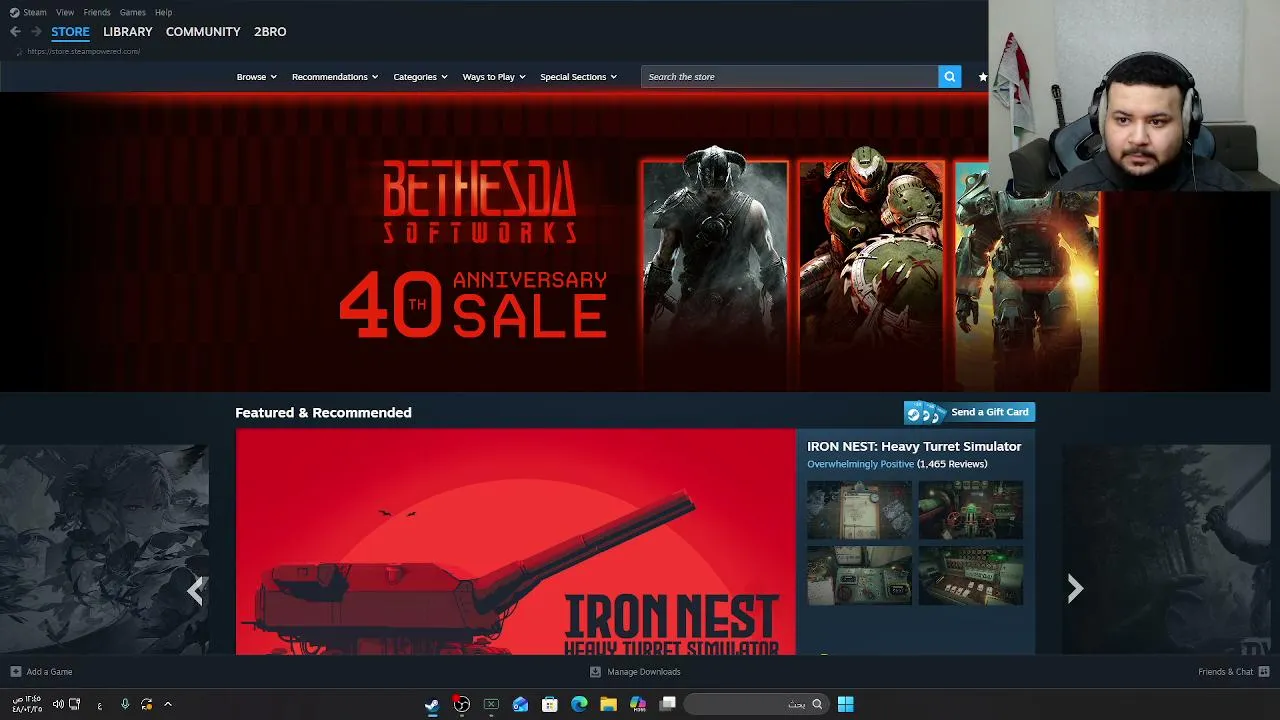This screenshot has width=1280, height=720.
Task: View IRON NEST bottom-left screenshot thumbnail
Action: (860, 575)
